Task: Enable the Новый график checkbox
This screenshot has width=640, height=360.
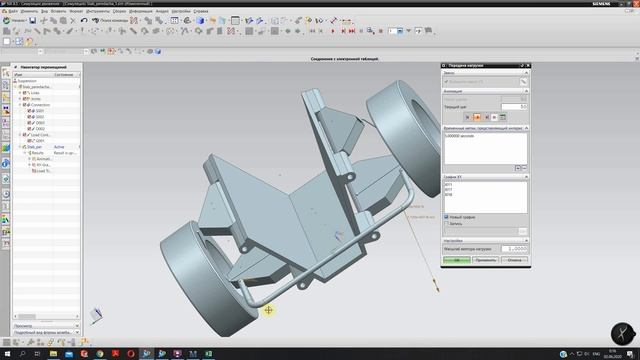Action: click(x=446, y=217)
